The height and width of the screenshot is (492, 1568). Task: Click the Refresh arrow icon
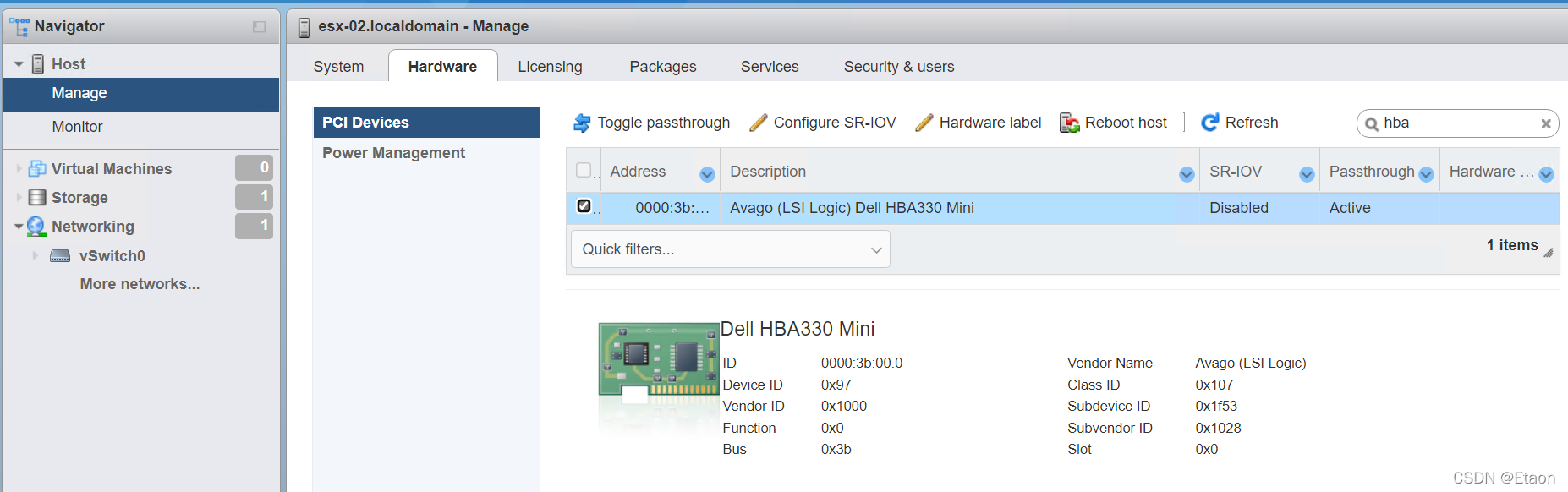(x=1210, y=123)
